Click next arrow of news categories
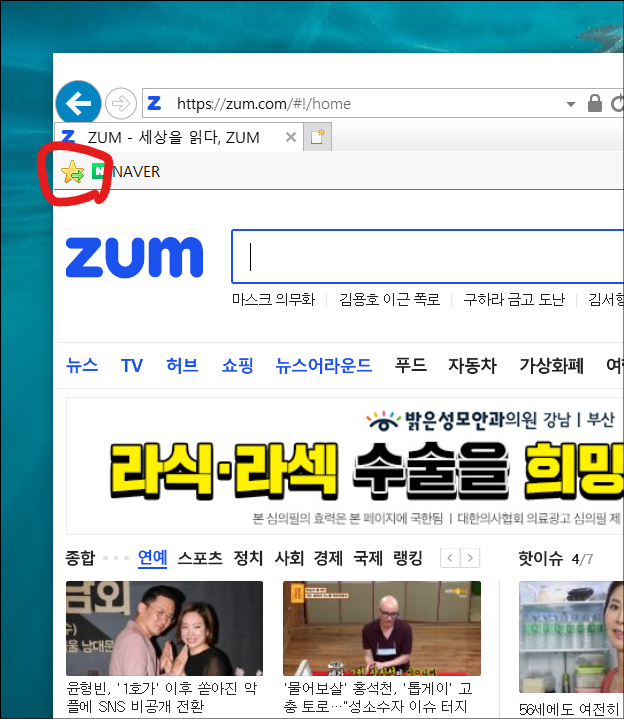The width and height of the screenshot is (624, 719). (470, 558)
